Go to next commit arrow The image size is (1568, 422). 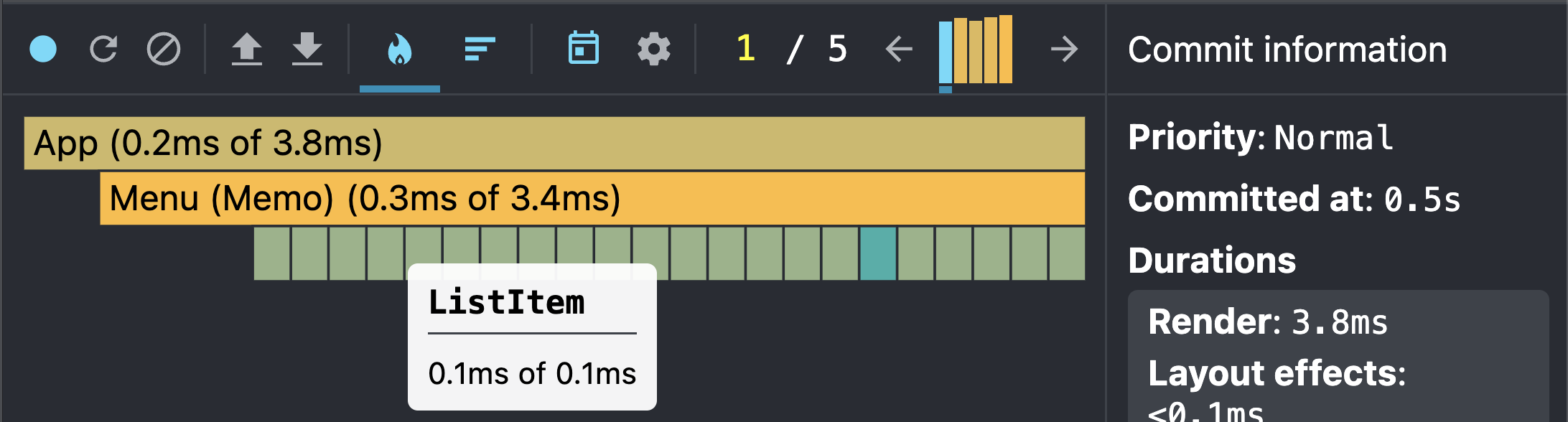click(x=1064, y=50)
